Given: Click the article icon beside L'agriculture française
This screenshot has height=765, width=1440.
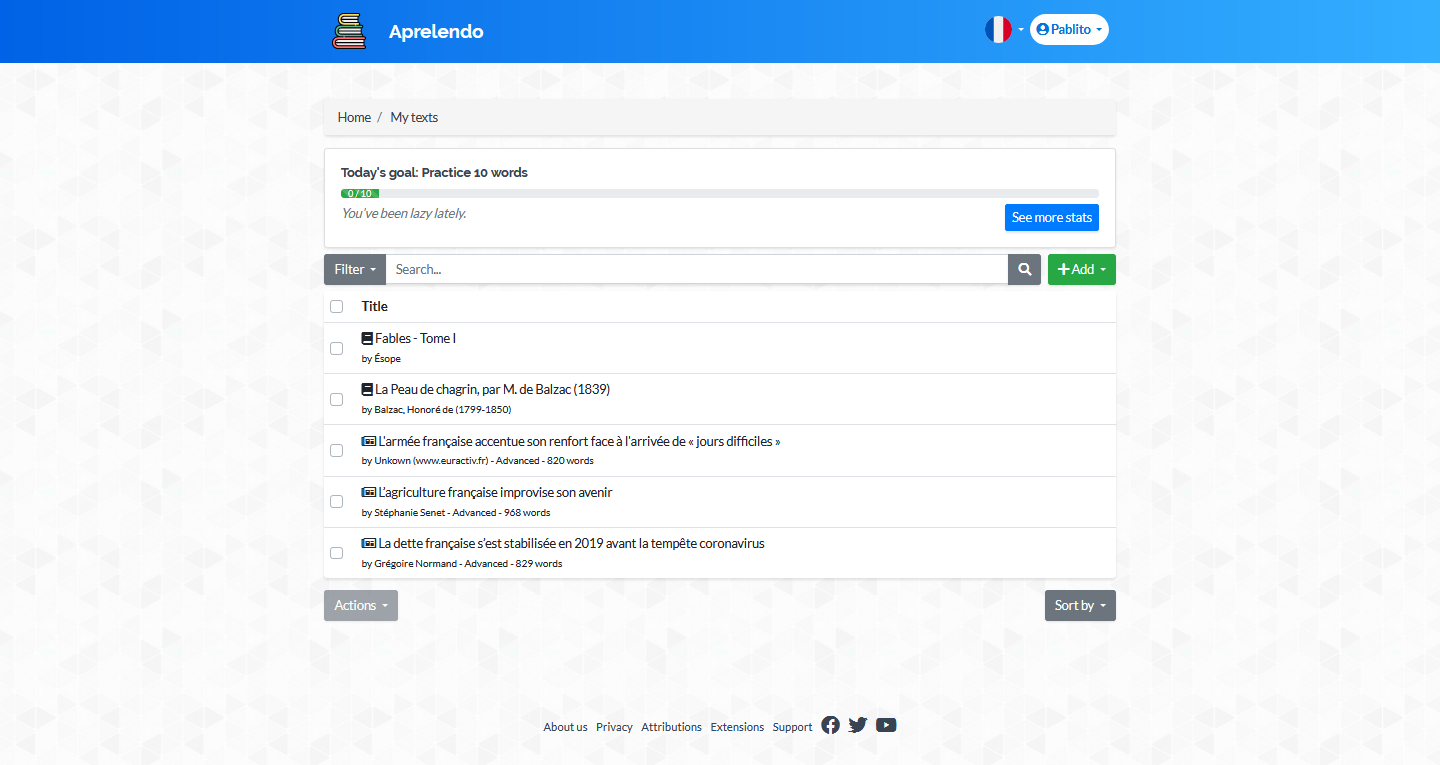Looking at the screenshot, I should (x=369, y=492).
